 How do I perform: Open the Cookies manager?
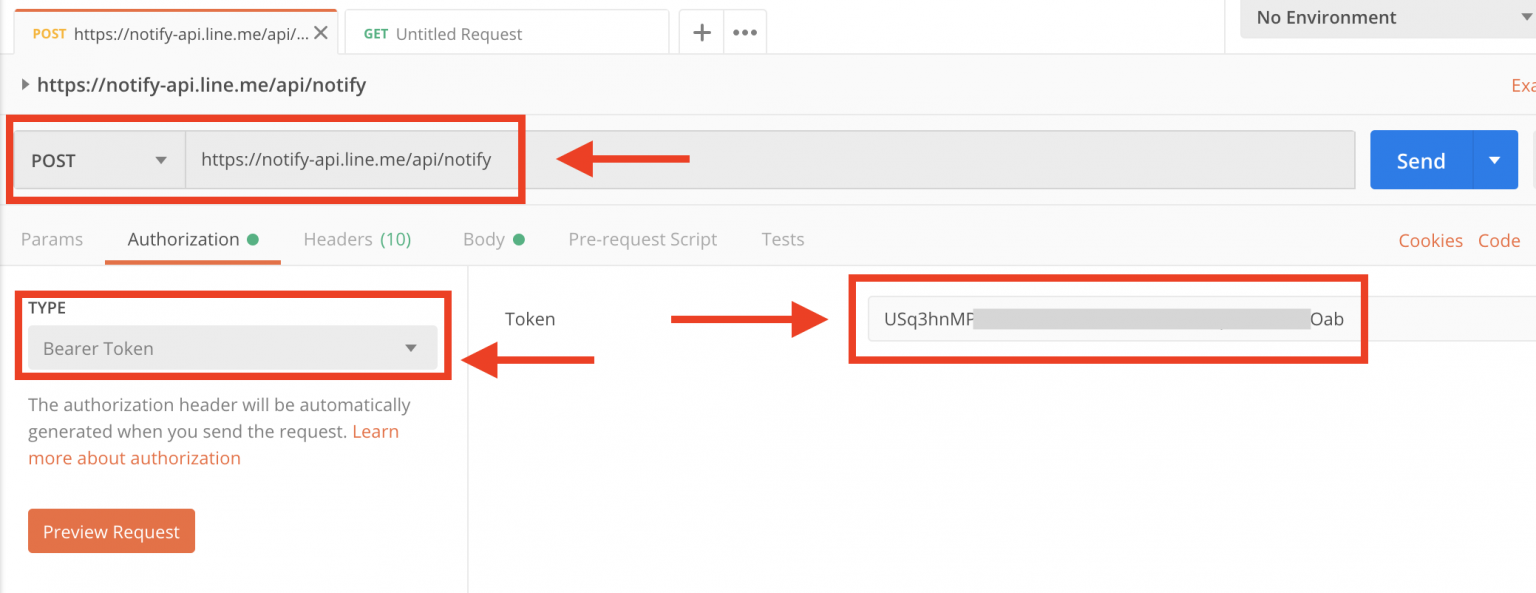tap(1430, 240)
